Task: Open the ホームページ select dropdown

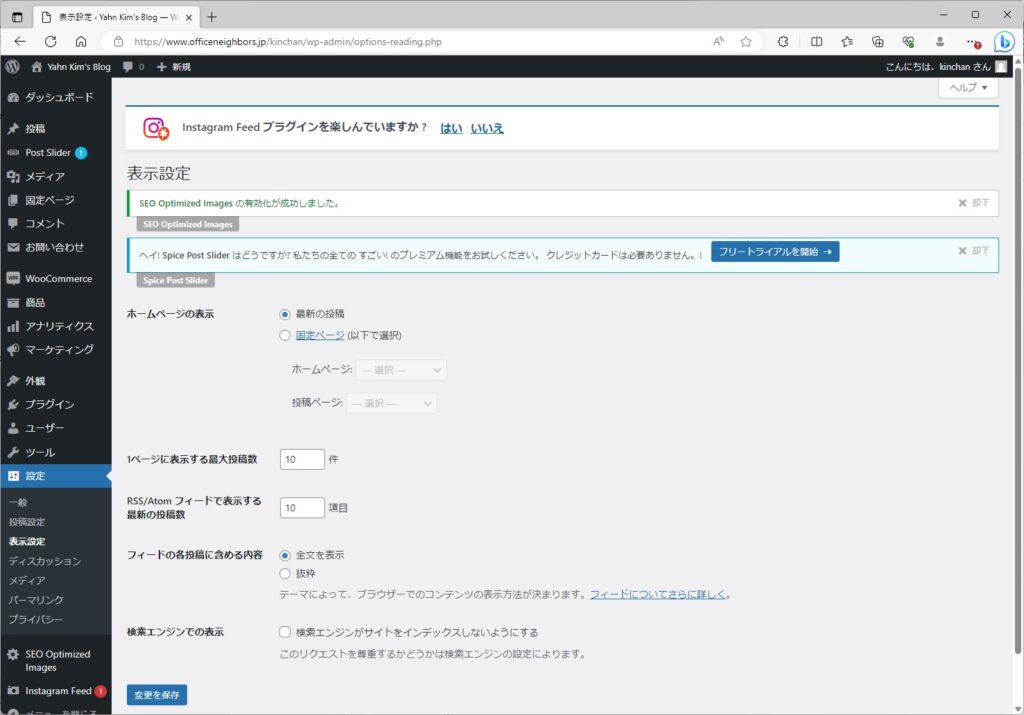Action: click(x=401, y=370)
